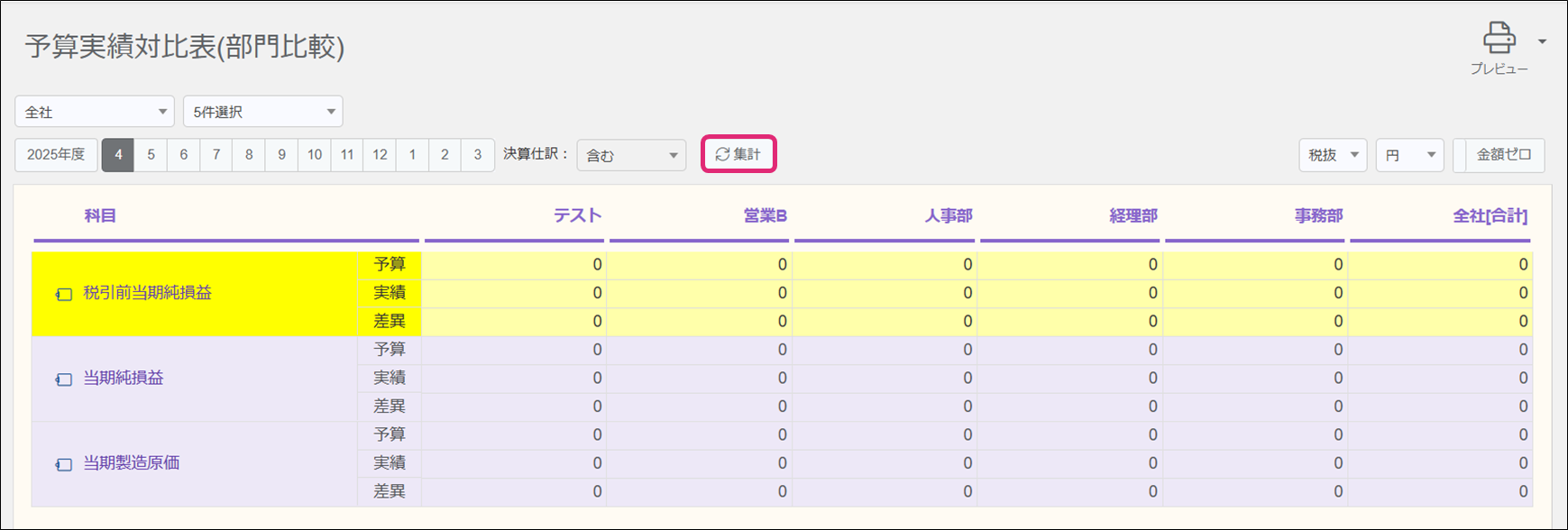Choose month 3 tab

[x=477, y=155]
